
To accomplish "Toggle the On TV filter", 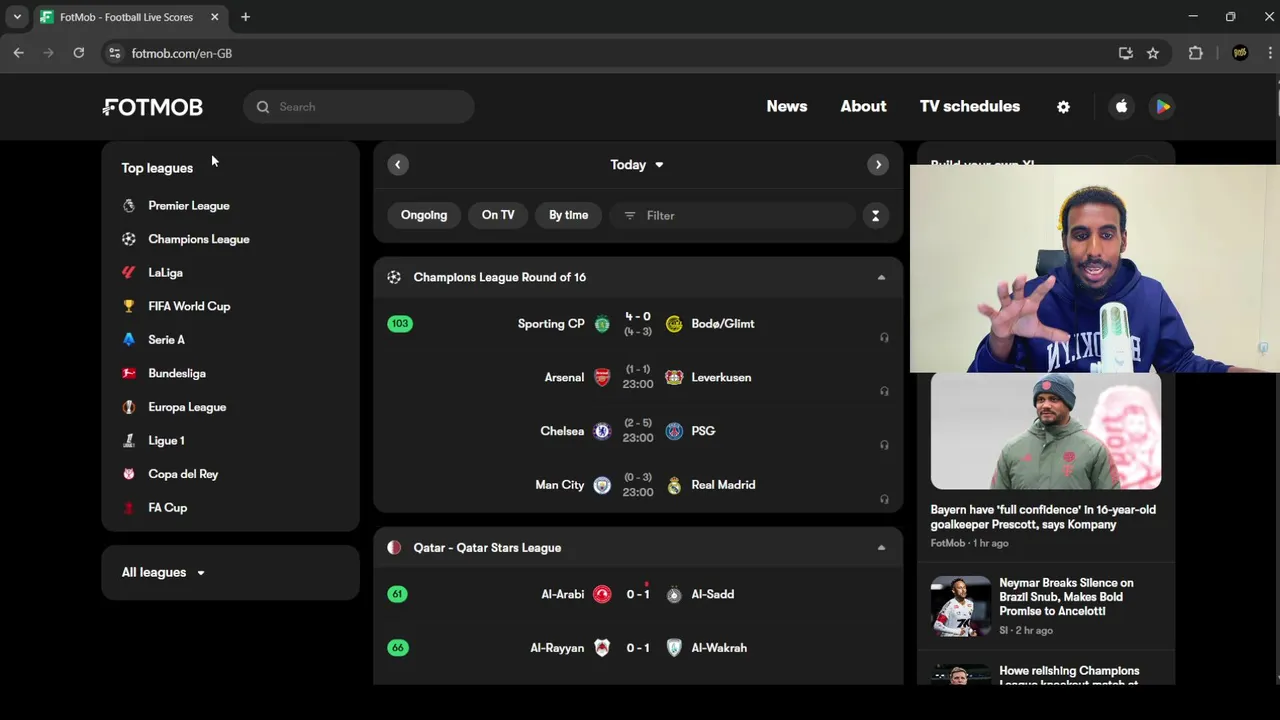I will [498, 215].
